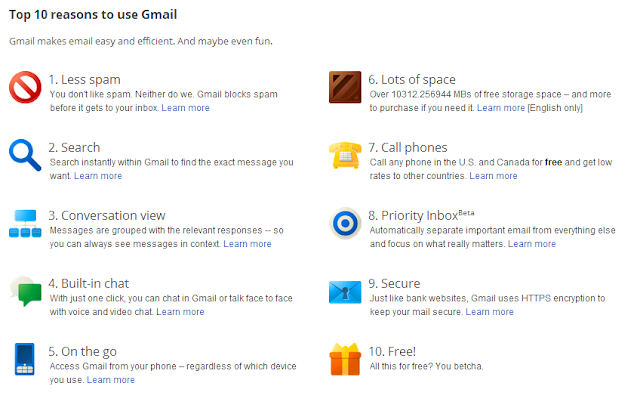Open Learn more under Call phones

493,176
